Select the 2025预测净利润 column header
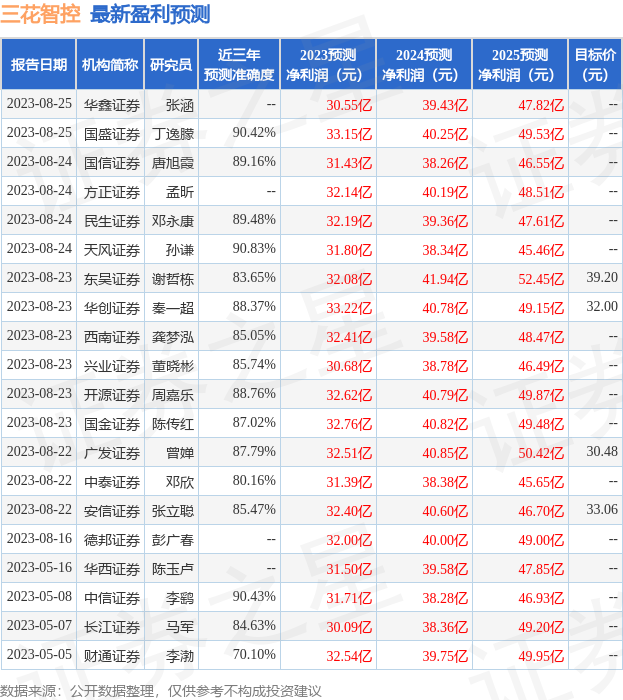 click(520, 65)
